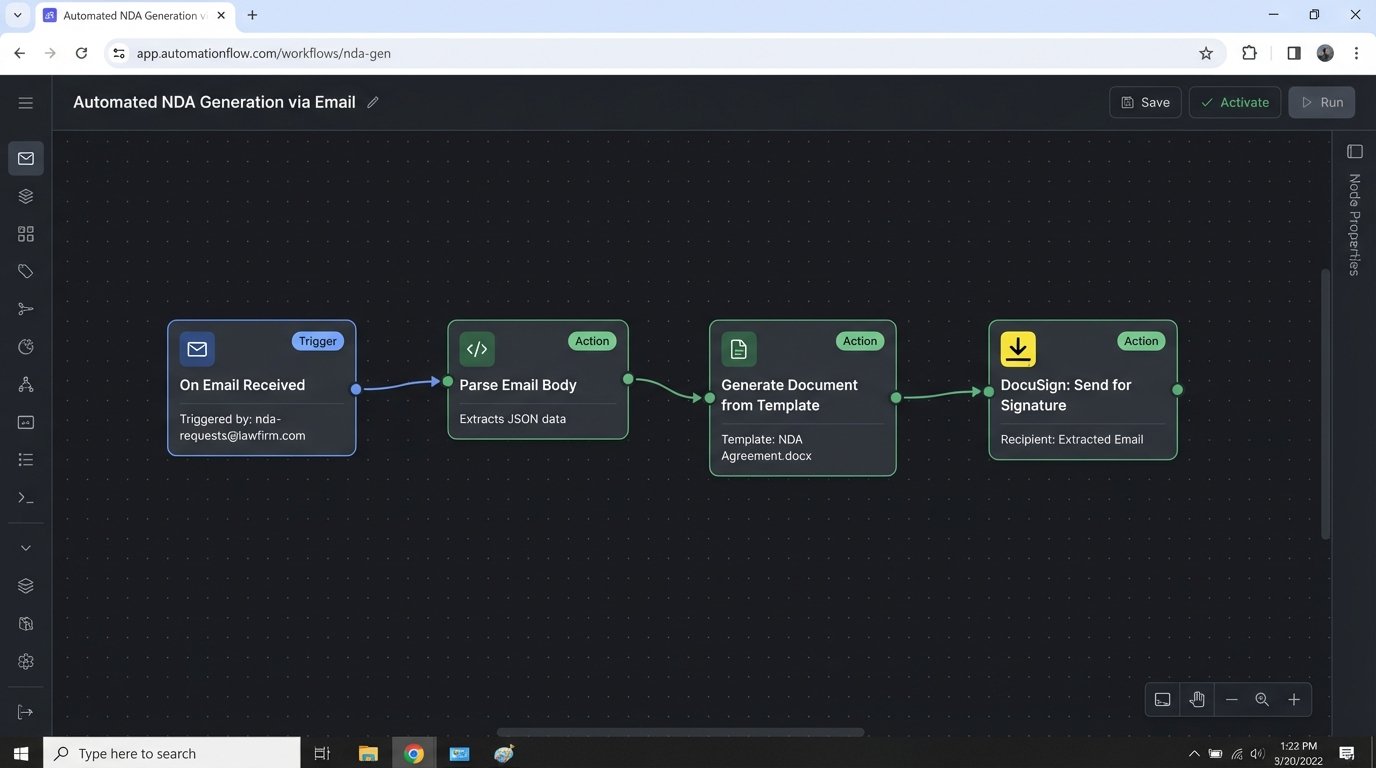Open the tab search dropdown arrow in Chrome
1376x768 pixels.
[x=17, y=15]
